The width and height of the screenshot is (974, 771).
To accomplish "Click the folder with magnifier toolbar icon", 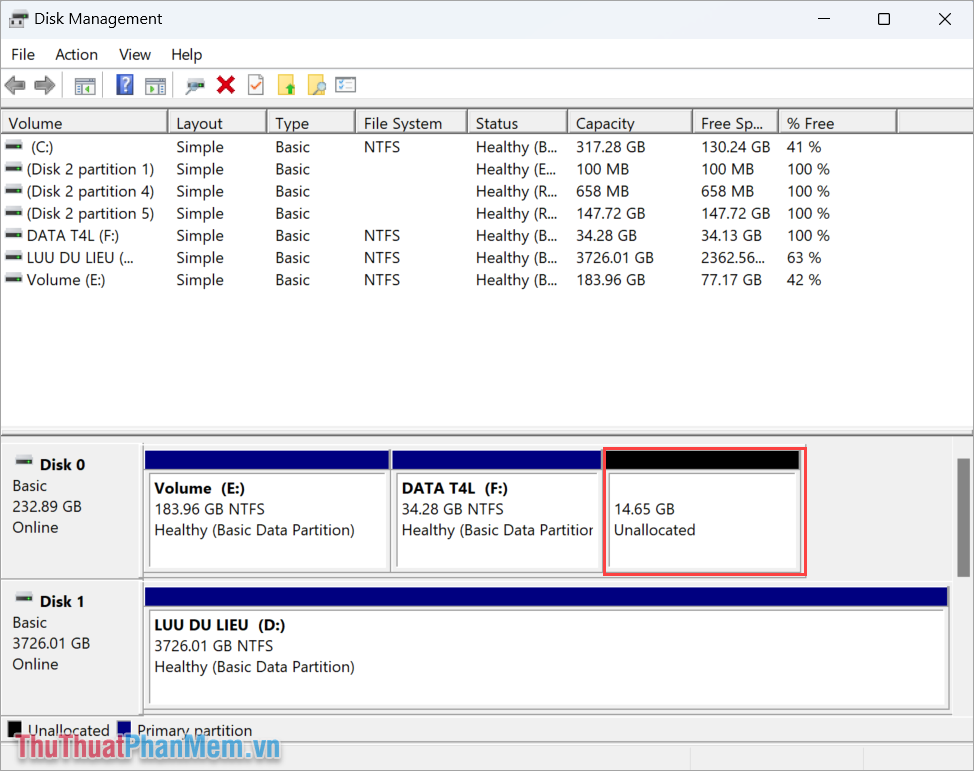I will [316, 85].
